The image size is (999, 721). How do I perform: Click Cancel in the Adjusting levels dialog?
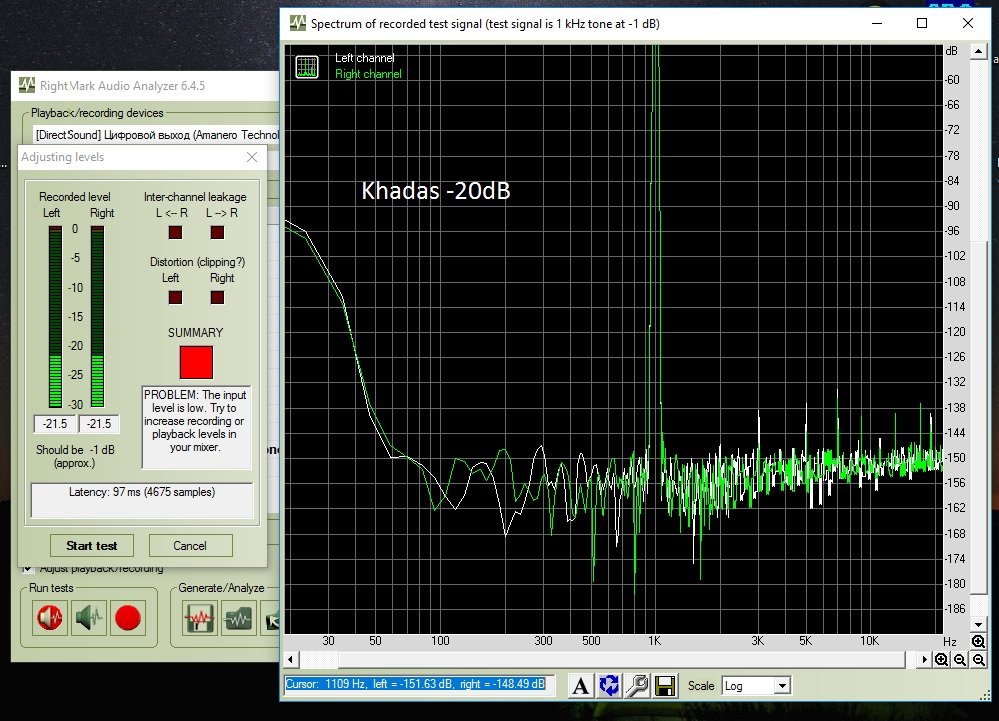coord(190,545)
